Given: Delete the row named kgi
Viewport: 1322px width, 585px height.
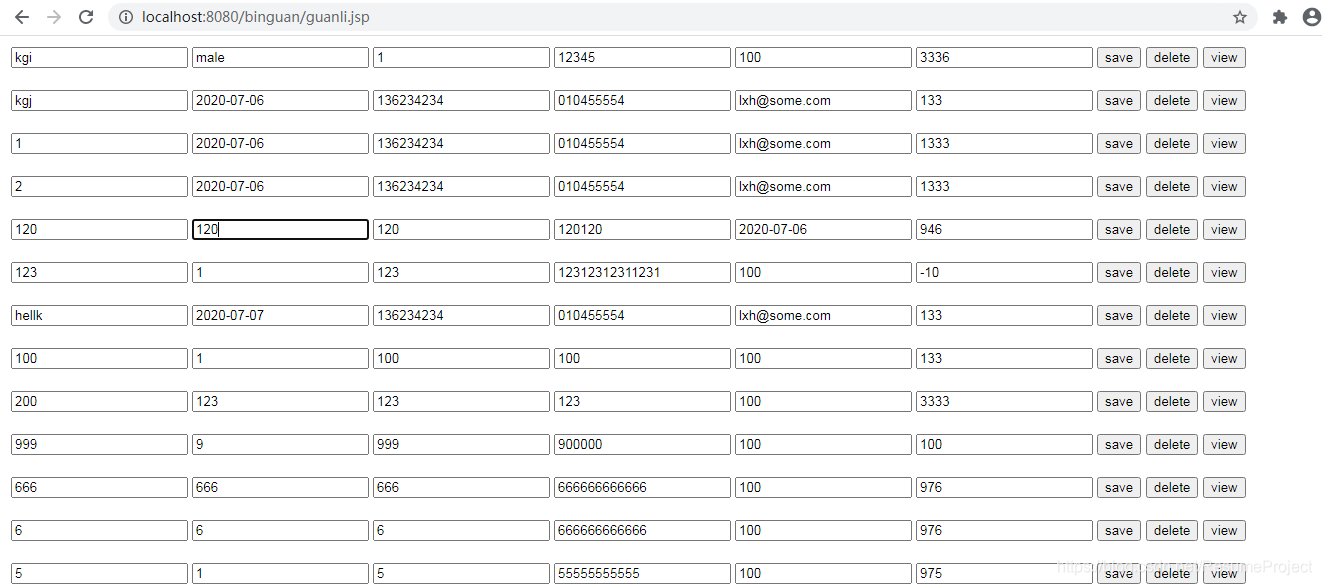Looking at the screenshot, I should pyautogui.click(x=1172, y=58).
